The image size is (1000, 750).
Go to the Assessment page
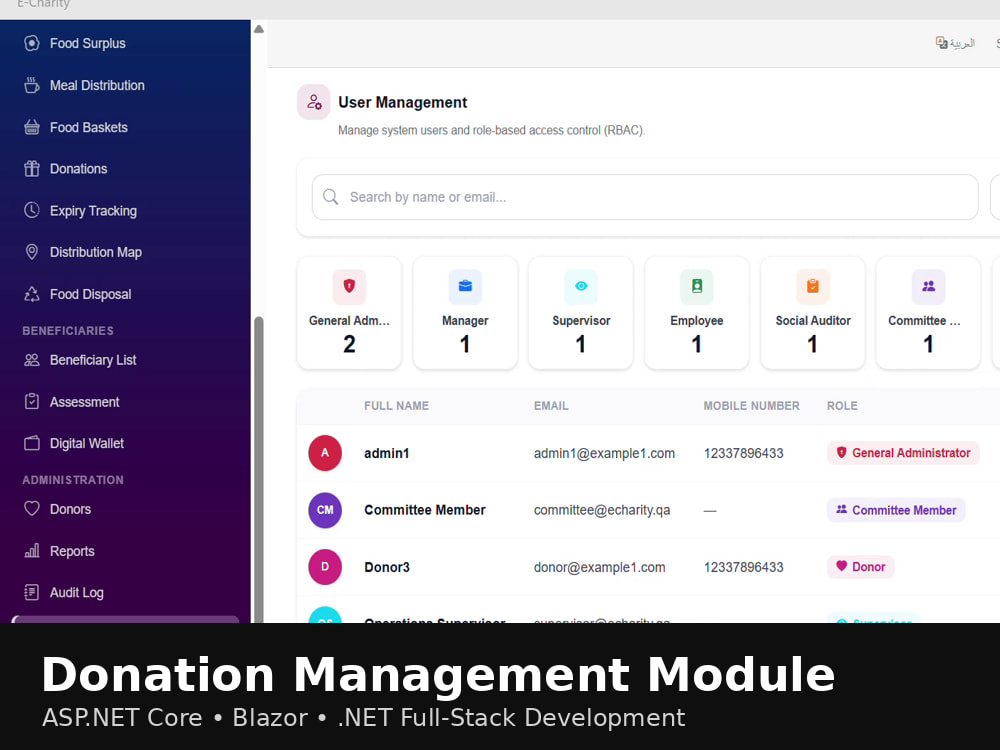(85, 402)
